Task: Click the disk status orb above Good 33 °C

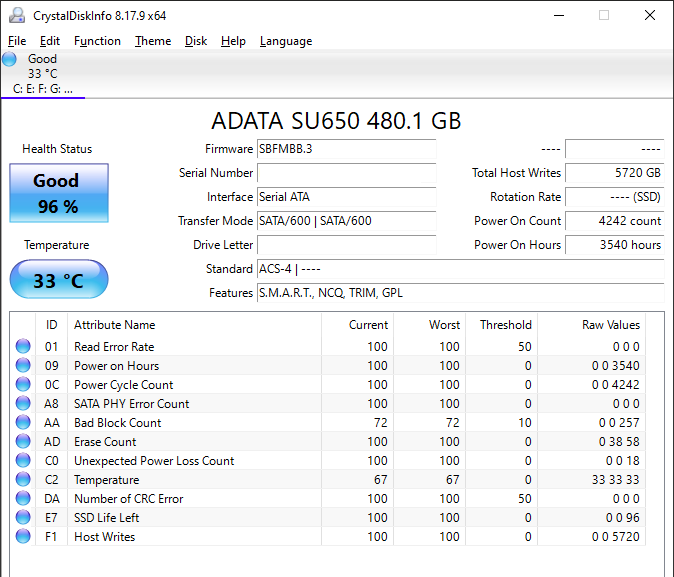Action: [9, 59]
